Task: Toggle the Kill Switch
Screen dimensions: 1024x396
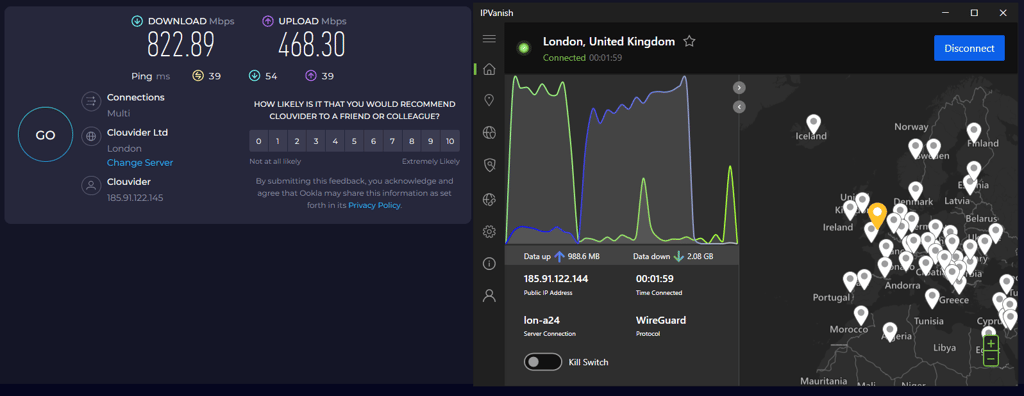Action: 543,361
